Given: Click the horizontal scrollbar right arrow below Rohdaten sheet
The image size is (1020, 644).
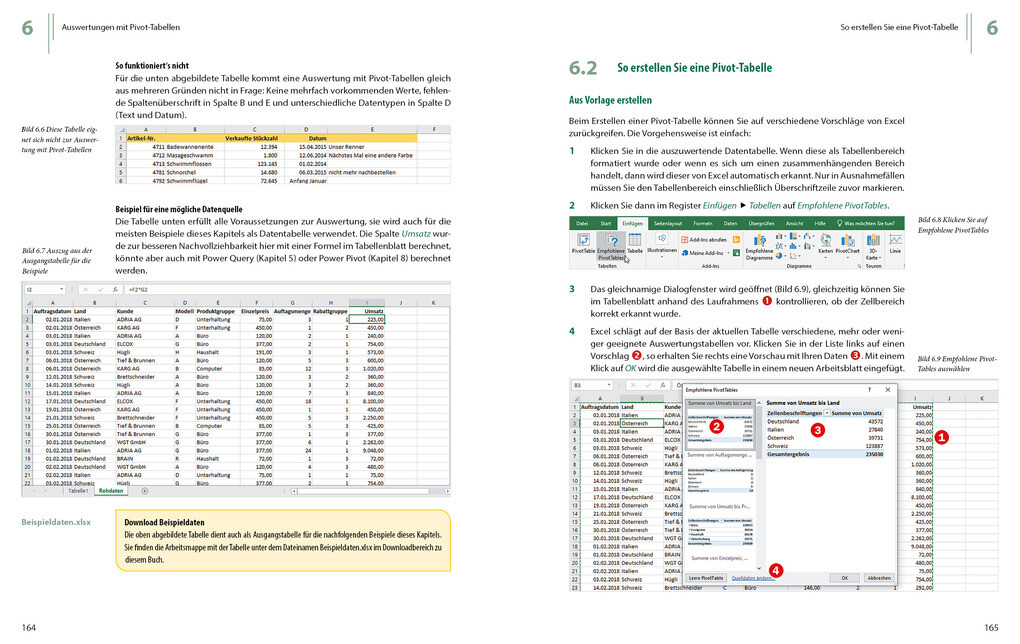Looking at the screenshot, I should tap(447, 491).
